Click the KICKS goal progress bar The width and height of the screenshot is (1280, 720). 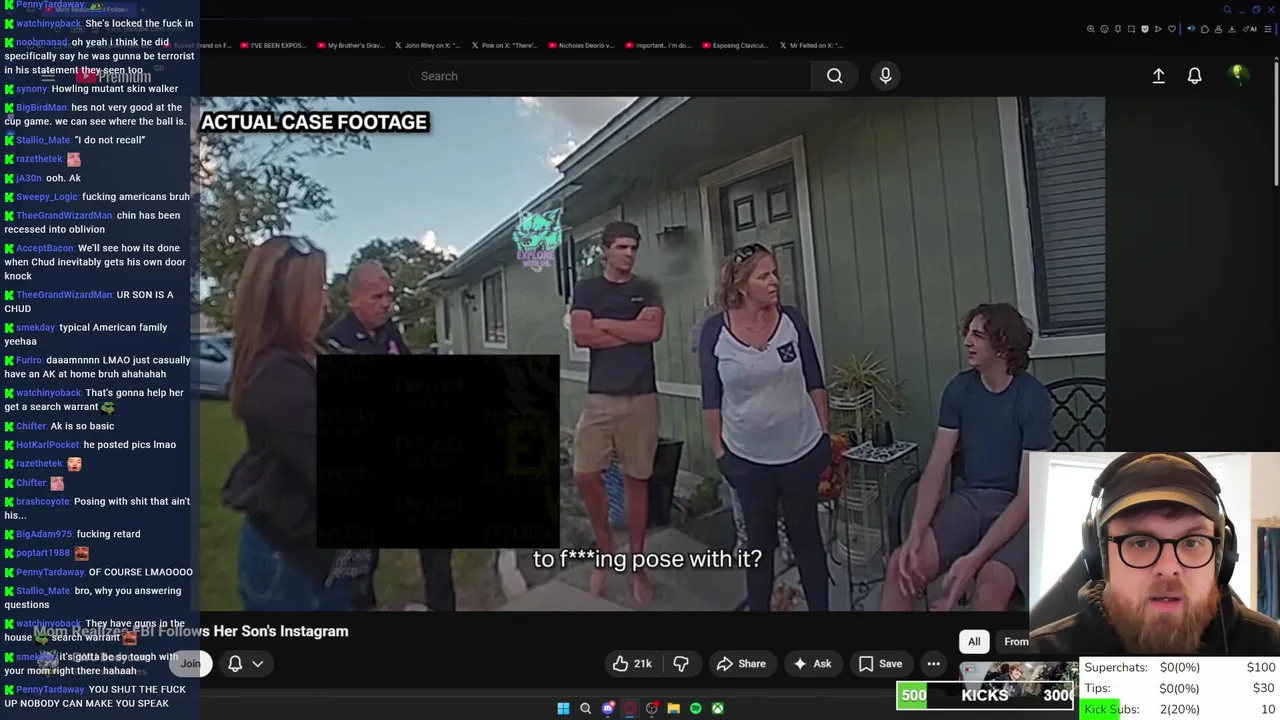[986, 695]
